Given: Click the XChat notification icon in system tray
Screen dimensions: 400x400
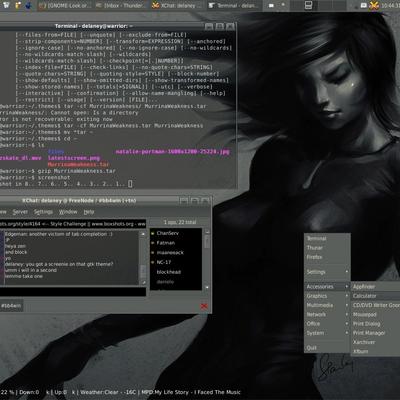Looking at the screenshot, I should (374, 5).
